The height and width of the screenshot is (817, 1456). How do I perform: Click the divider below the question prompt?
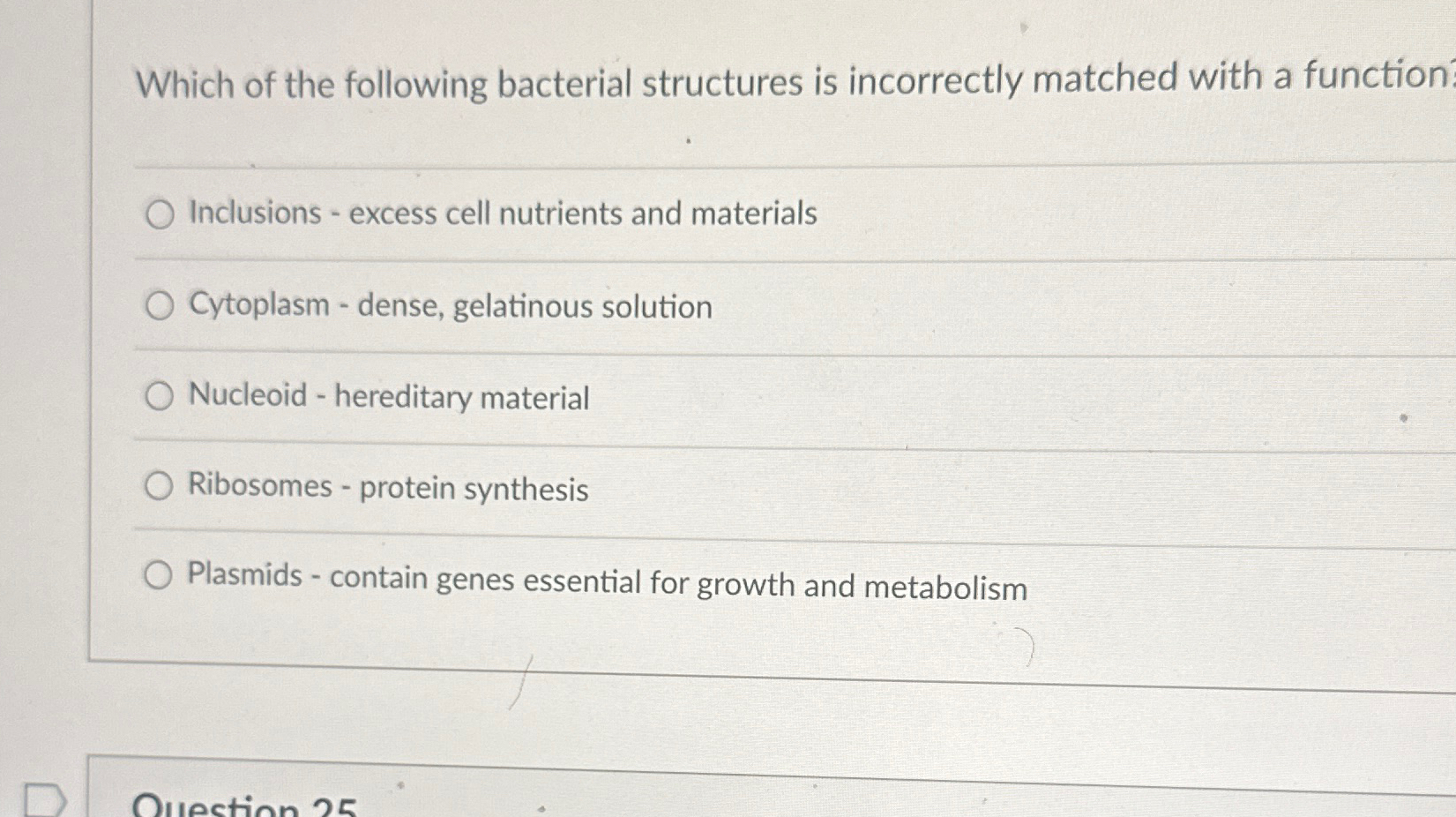[x=706, y=164]
